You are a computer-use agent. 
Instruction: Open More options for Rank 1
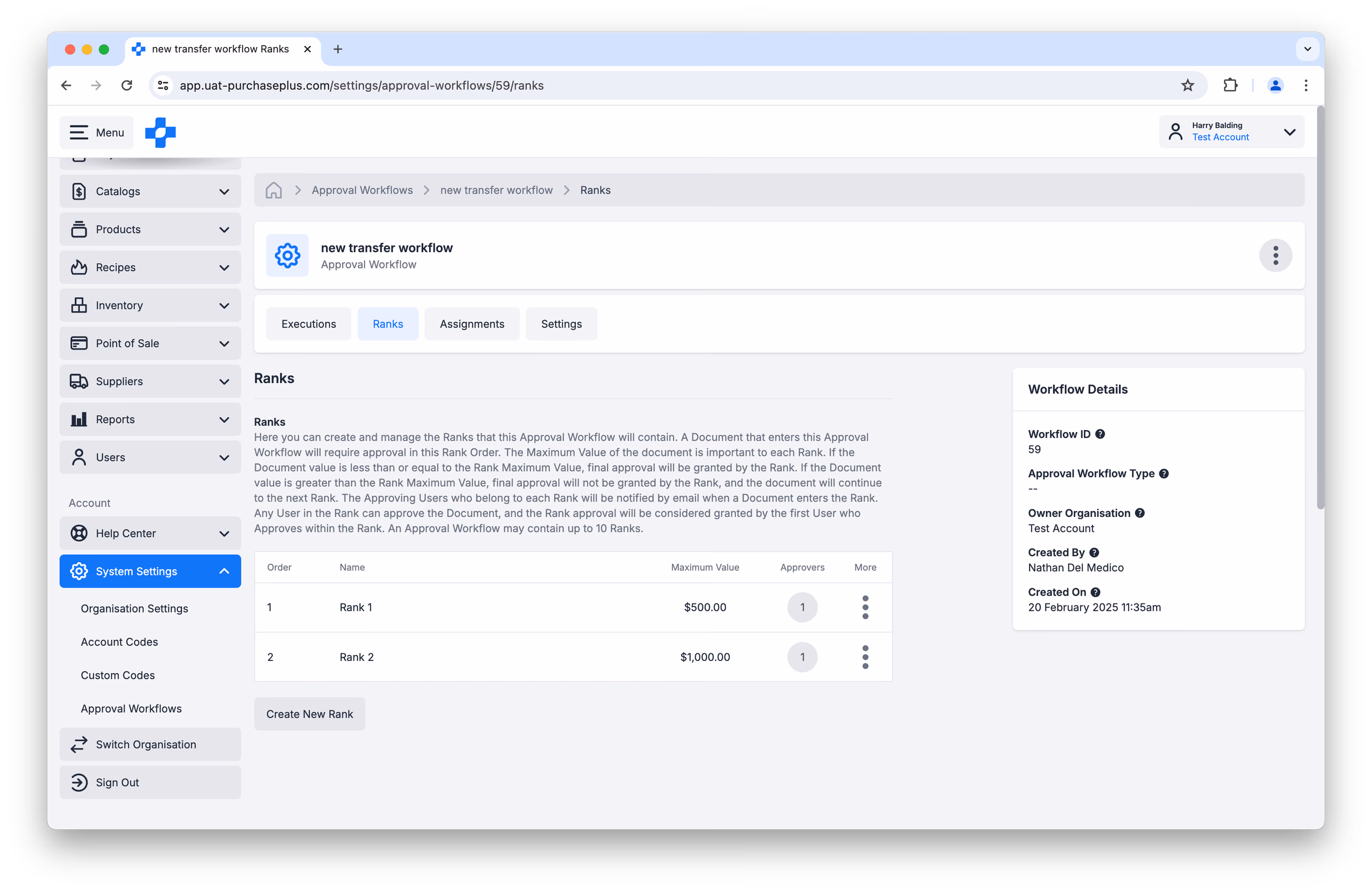click(865, 607)
